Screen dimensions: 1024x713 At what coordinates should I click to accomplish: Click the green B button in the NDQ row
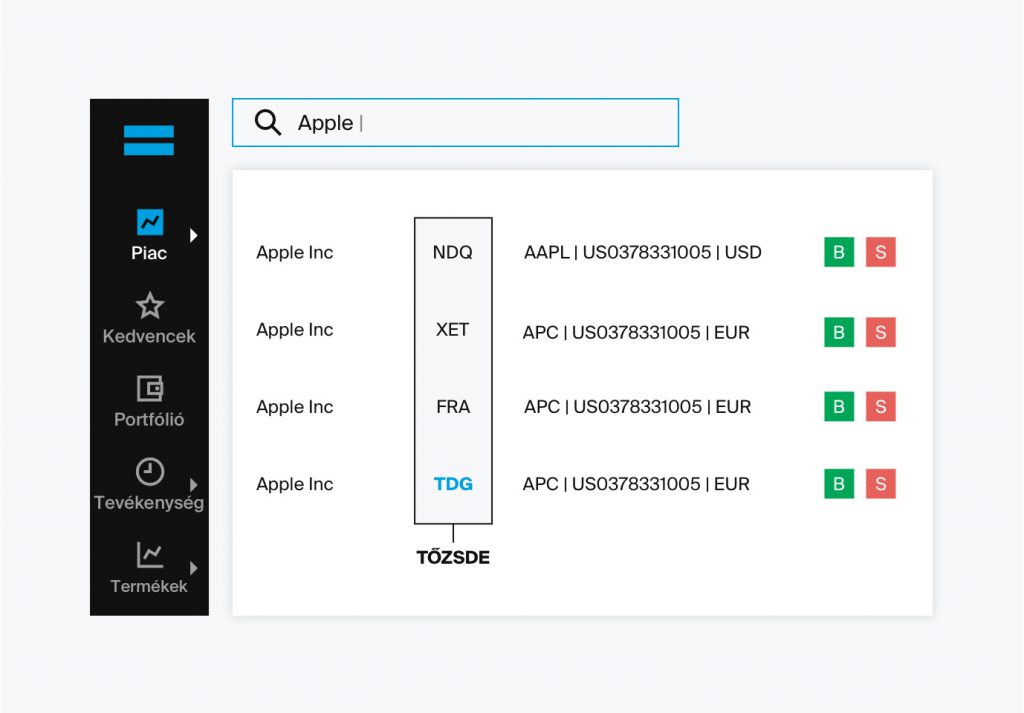pyautogui.click(x=839, y=252)
